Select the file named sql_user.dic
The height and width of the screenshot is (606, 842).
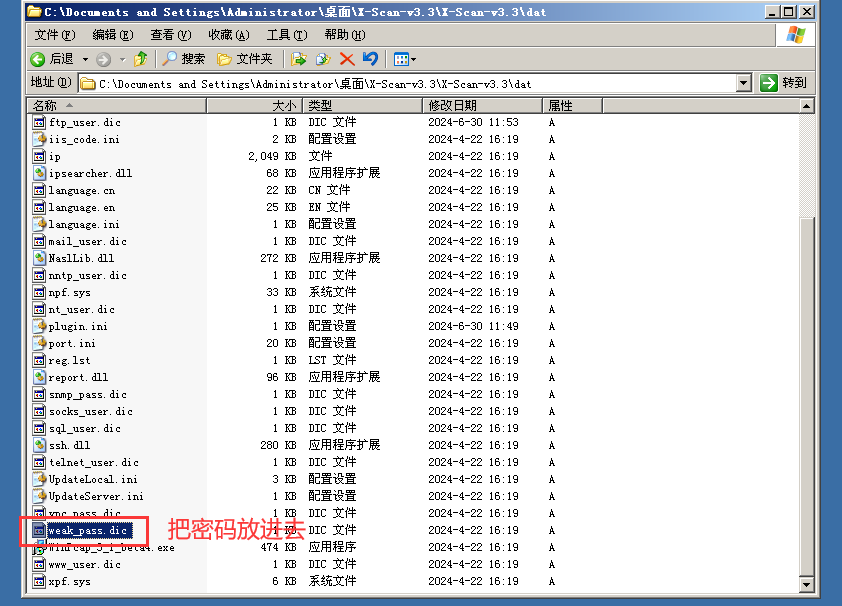(x=85, y=428)
